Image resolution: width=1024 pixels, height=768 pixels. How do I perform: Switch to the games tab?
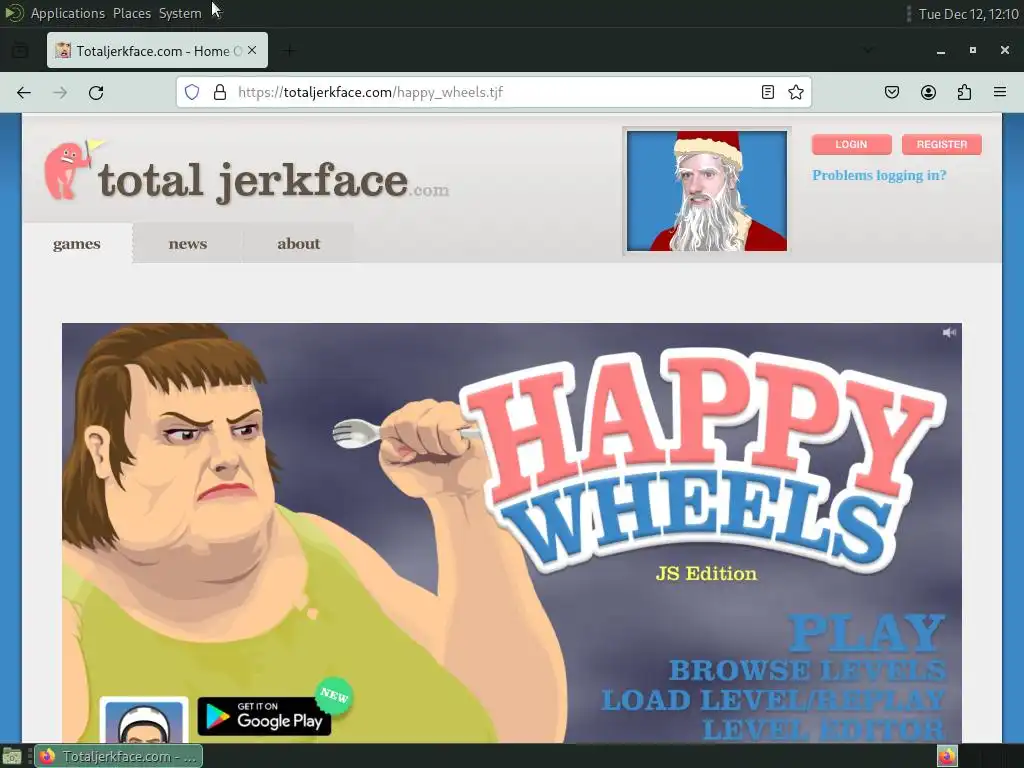pyautogui.click(x=77, y=244)
